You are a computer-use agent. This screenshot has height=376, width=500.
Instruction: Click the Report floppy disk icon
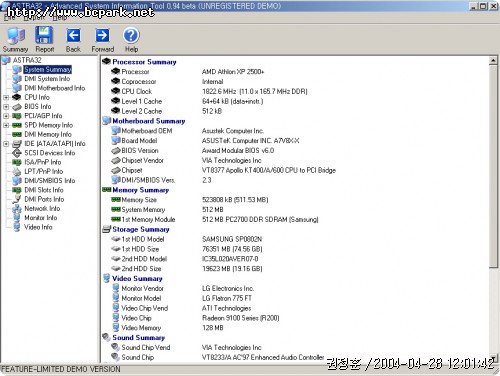point(44,35)
